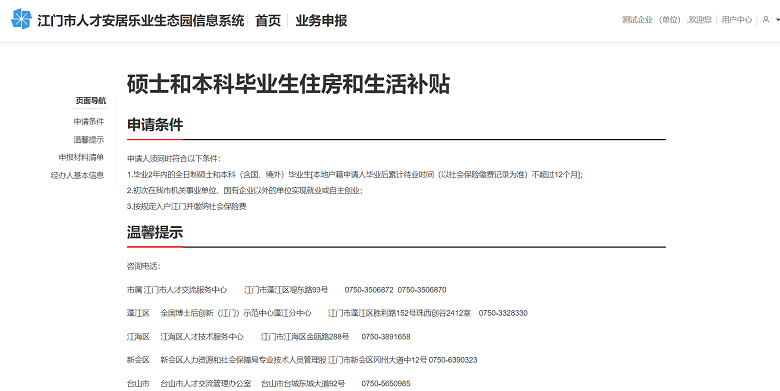Go to 用户中心
Image resolution: width=780 pixels, height=391 pixels.
point(737,20)
